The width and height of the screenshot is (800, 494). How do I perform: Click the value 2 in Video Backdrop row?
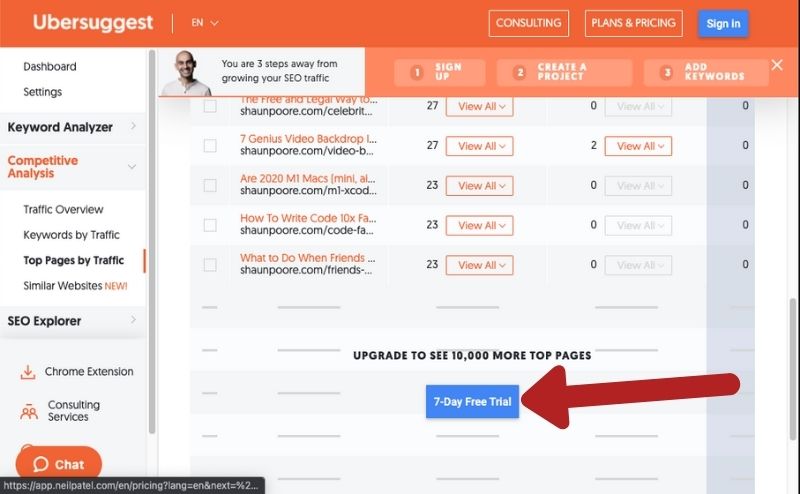pyautogui.click(x=593, y=145)
